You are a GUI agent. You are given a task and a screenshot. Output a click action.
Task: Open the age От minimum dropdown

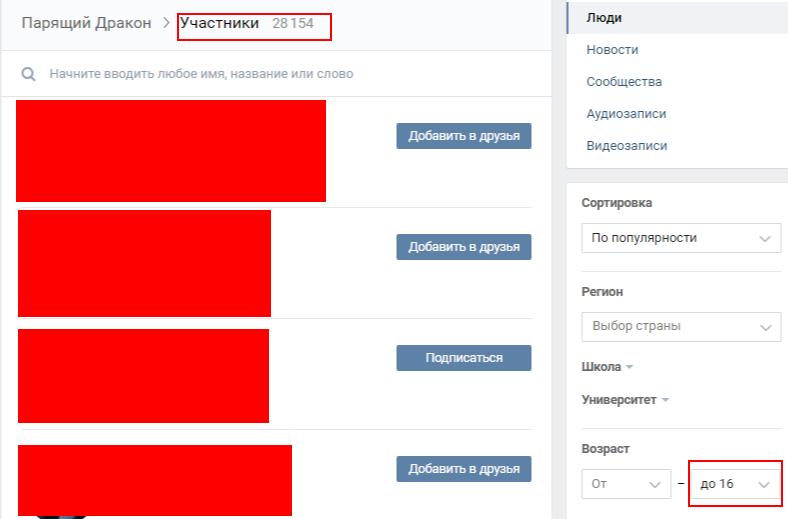pyautogui.click(x=625, y=484)
